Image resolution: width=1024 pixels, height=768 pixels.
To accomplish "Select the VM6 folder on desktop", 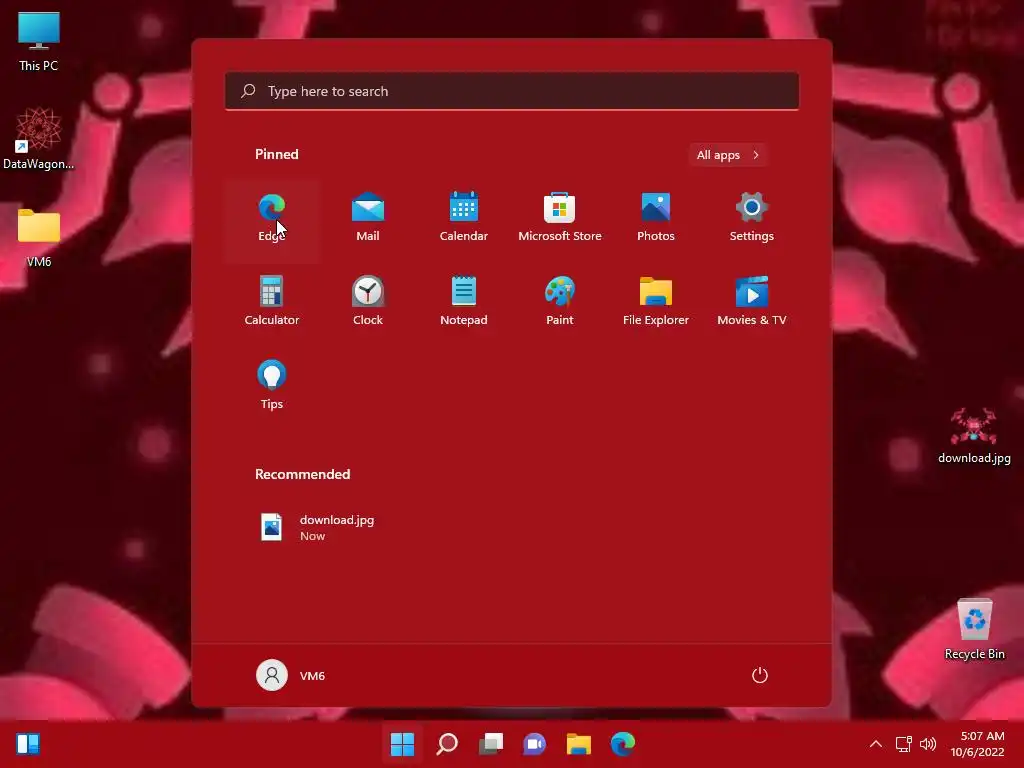I will pos(39,238).
